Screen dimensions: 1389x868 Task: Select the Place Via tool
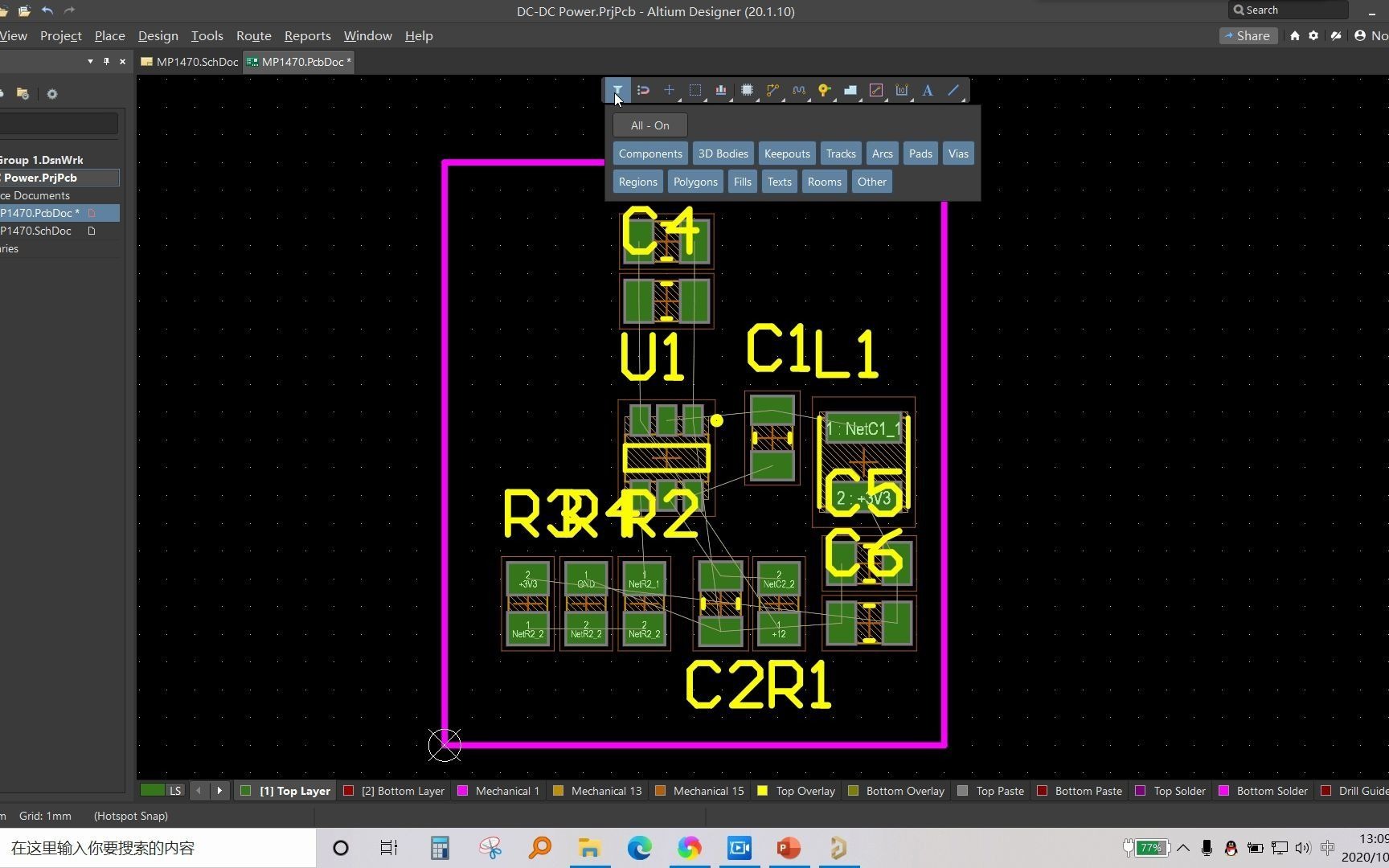point(824,90)
